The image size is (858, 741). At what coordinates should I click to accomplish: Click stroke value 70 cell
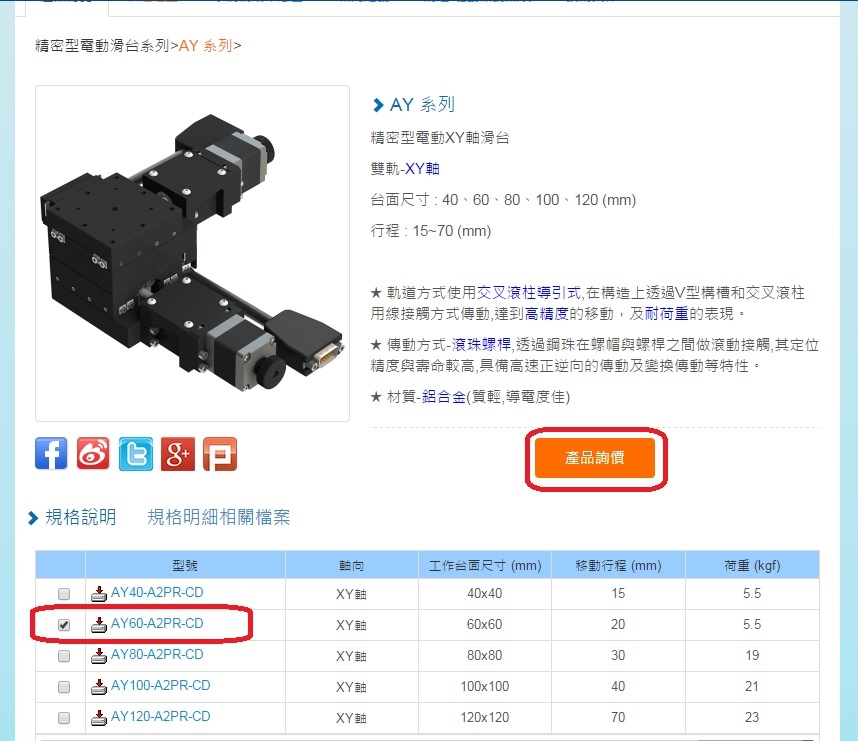618,717
